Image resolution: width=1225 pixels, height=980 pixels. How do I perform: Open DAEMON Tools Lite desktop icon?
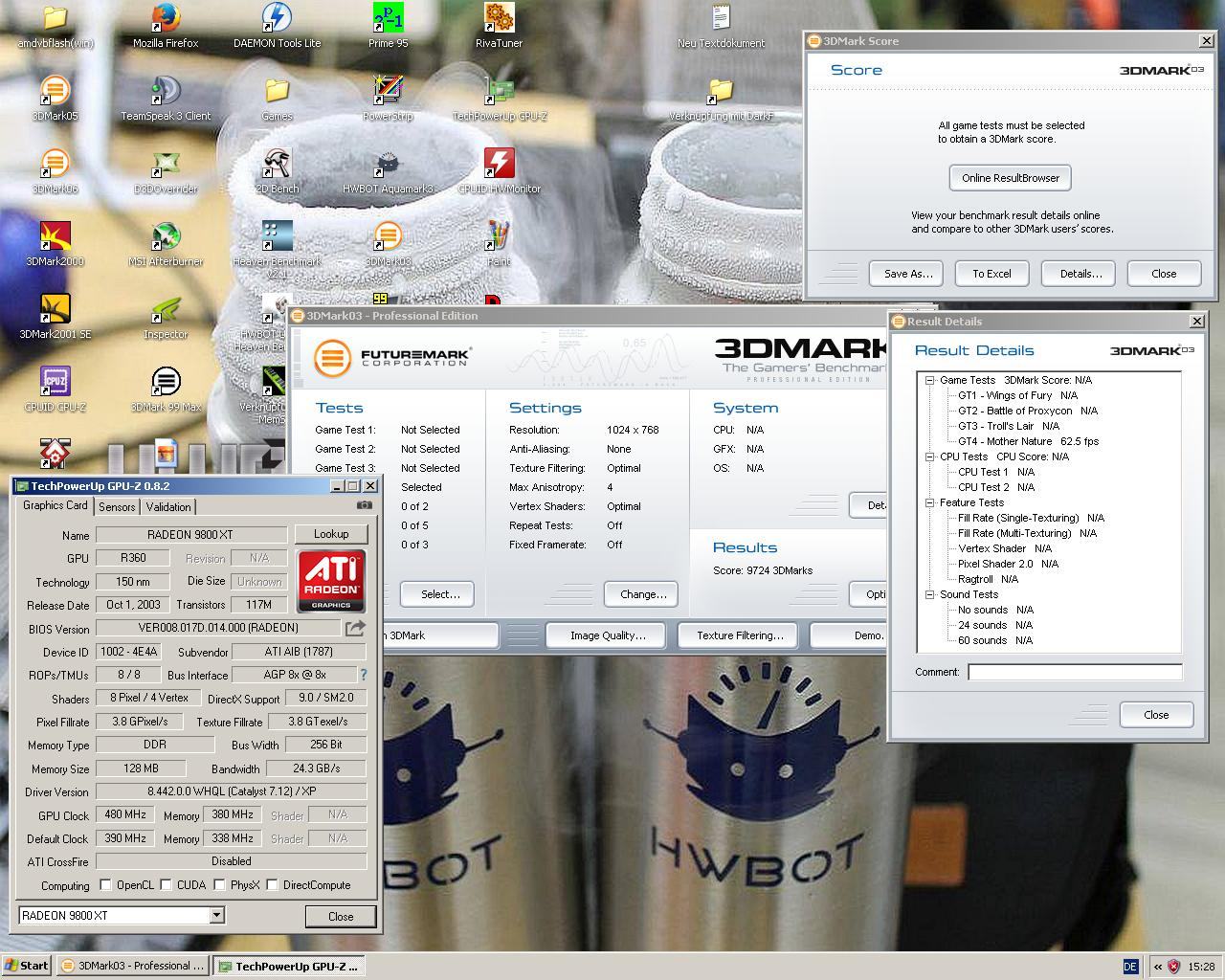pyautogui.click(x=277, y=26)
